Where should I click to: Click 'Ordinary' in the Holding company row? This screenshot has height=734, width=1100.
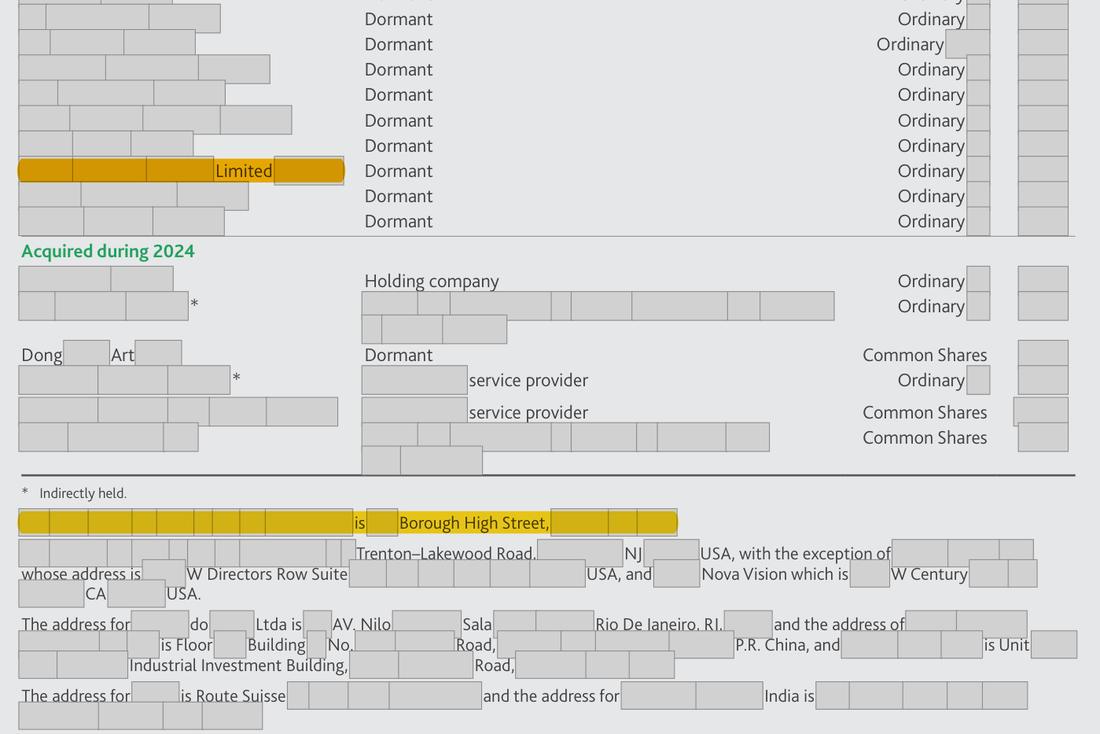click(931, 281)
